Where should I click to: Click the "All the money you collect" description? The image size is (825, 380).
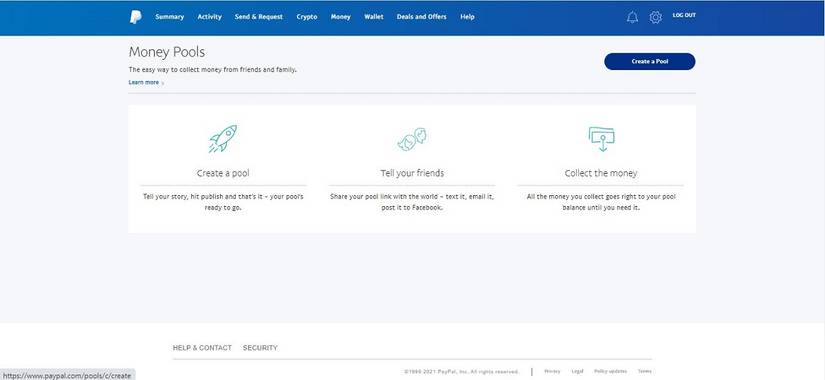point(601,202)
